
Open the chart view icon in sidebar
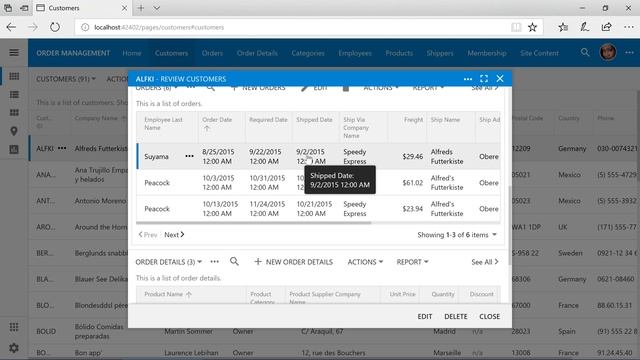[14, 149]
